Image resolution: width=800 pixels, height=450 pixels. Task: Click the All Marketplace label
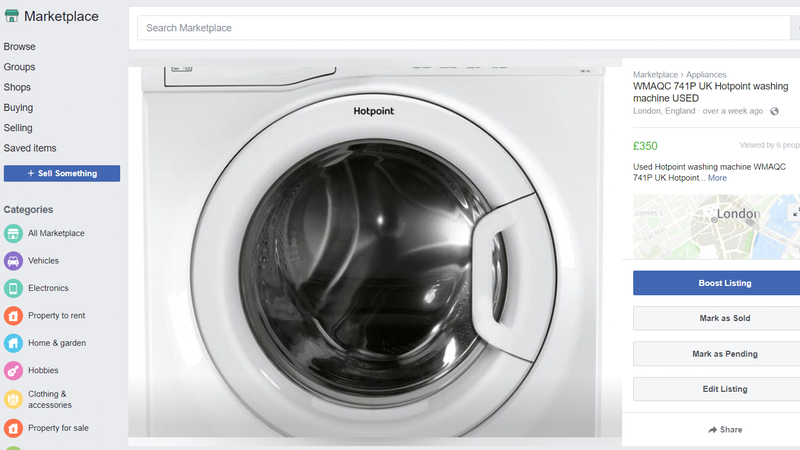coord(56,233)
